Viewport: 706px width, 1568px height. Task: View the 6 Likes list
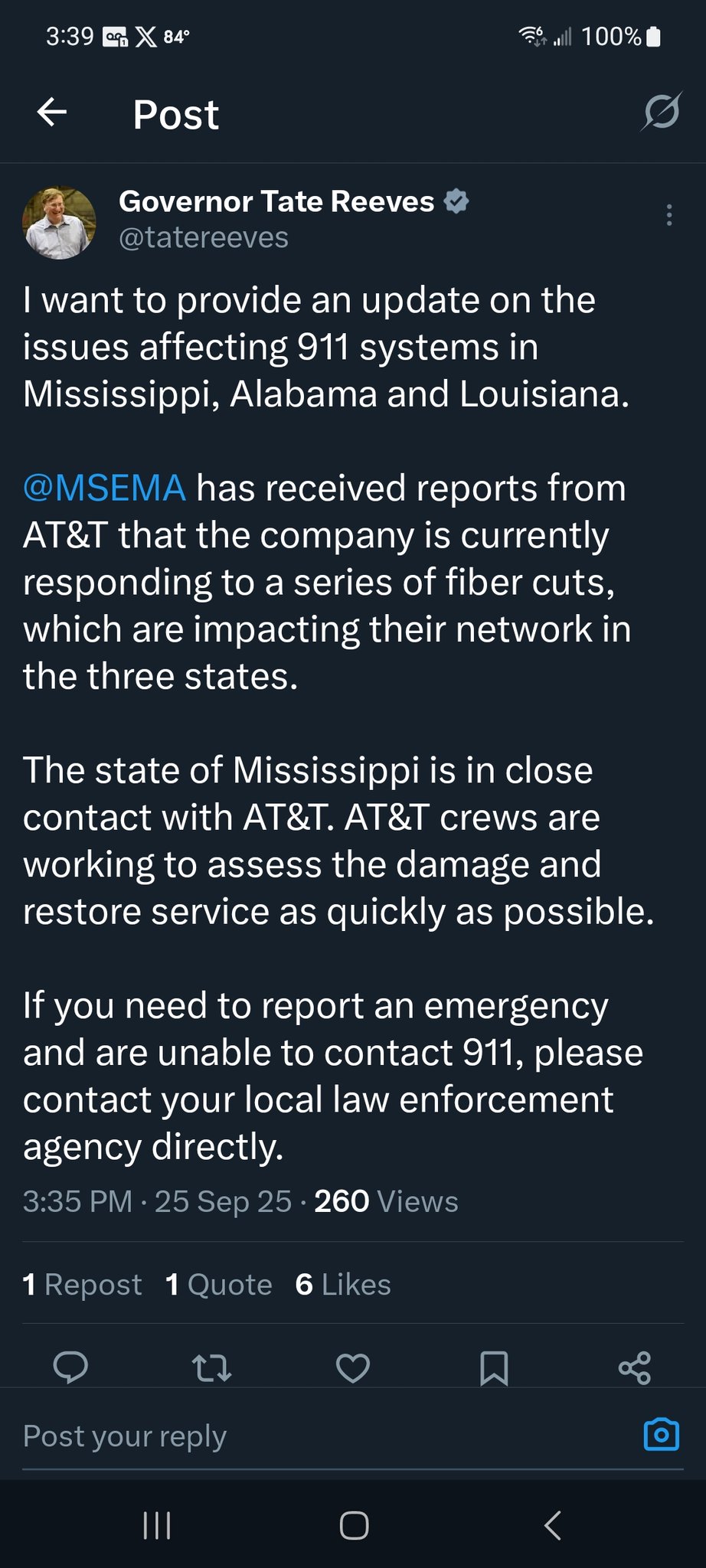pos(343,1284)
